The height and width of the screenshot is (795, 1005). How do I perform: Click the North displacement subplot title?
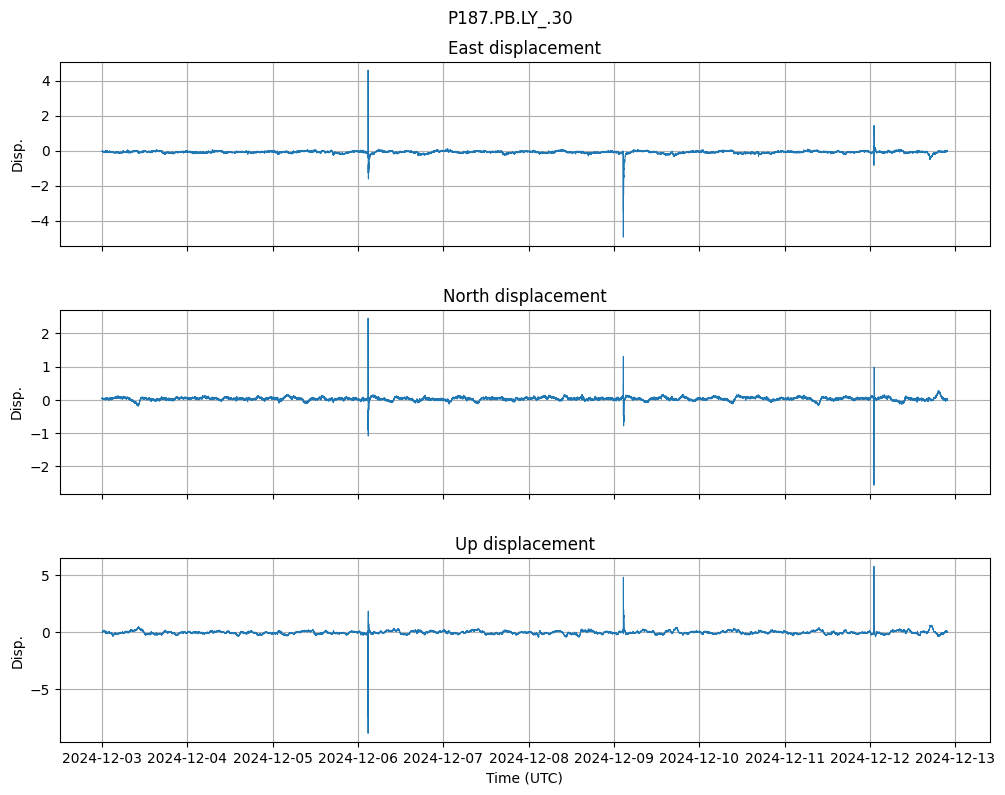click(524, 296)
